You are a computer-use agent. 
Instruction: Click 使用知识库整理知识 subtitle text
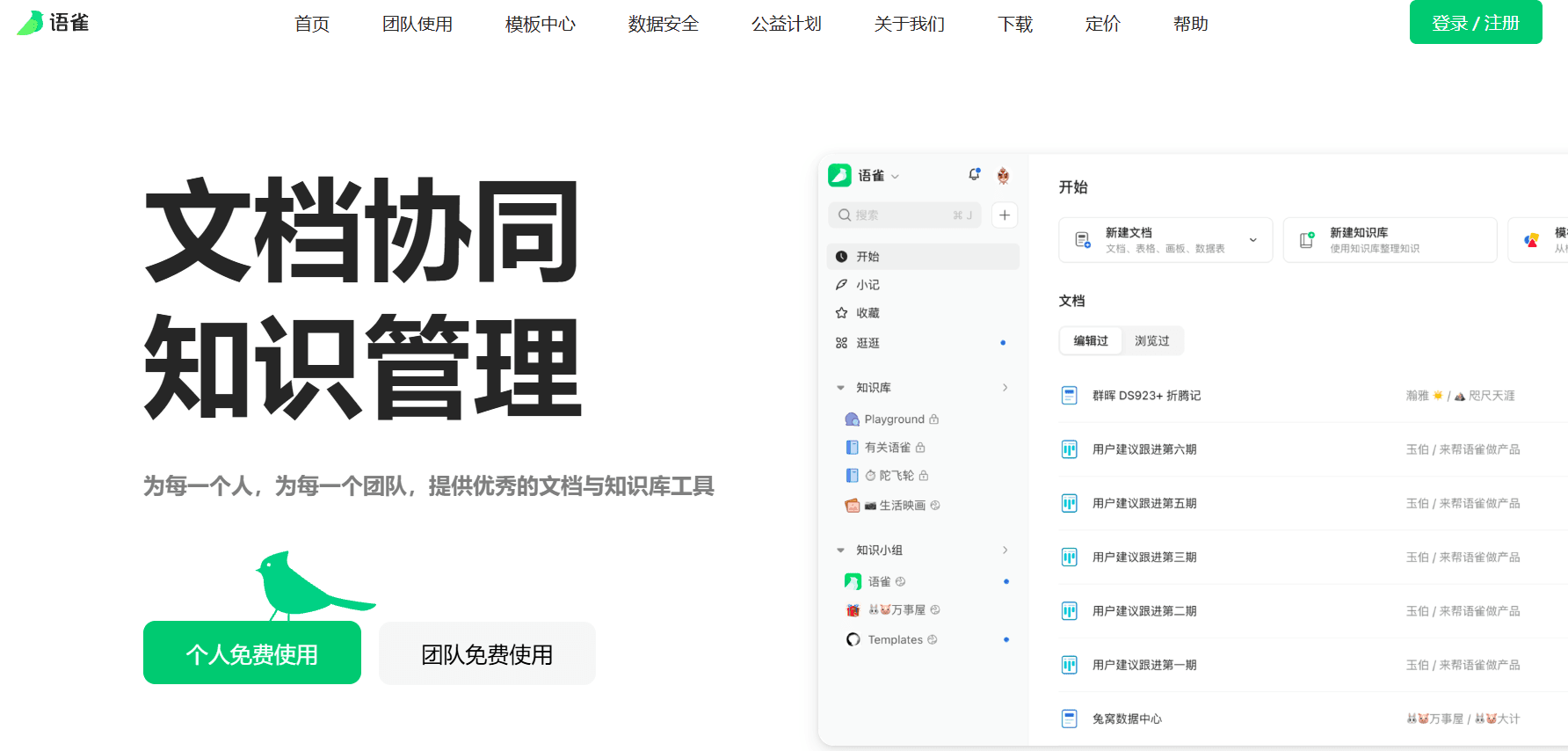pyautogui.click(x=1375, y=249)
